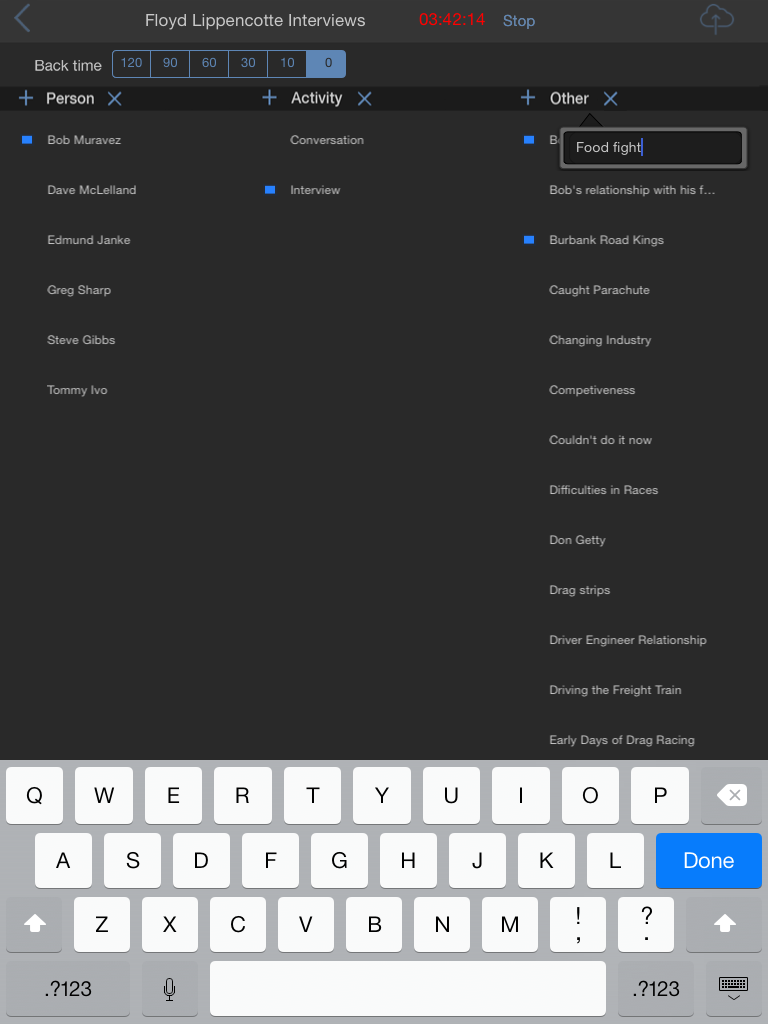The width and height of the screenshot is (768, 1024).
Task: Open the cloud upload icon
Action: [716, 19]
